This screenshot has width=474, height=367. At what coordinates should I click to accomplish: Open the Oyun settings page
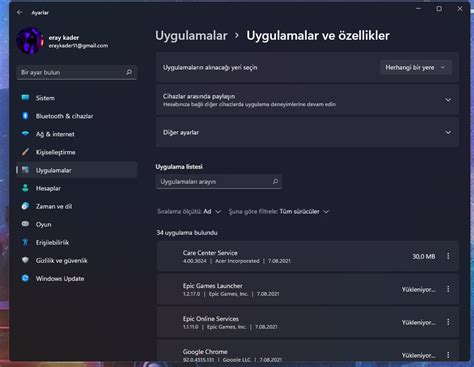77,224
